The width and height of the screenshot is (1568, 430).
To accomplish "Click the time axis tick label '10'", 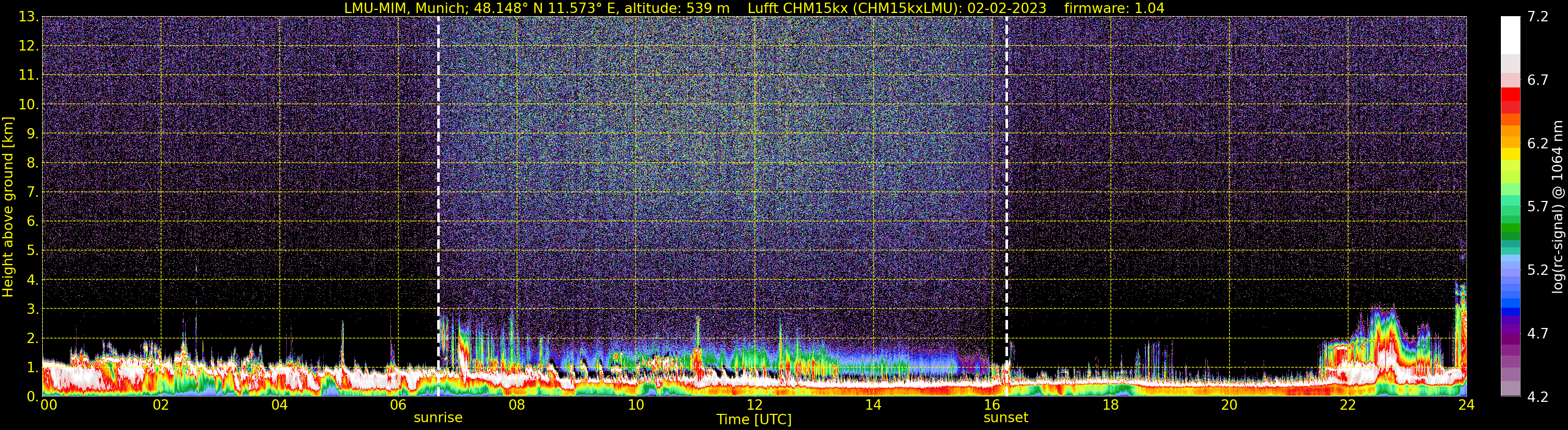I will [635, 405].
